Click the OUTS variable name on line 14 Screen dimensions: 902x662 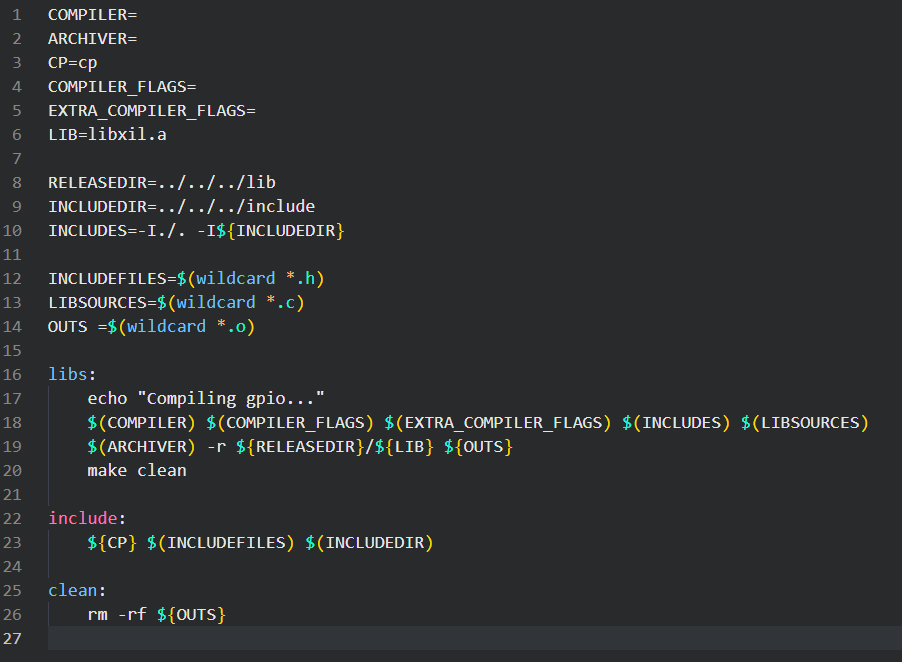coord(67,327)
